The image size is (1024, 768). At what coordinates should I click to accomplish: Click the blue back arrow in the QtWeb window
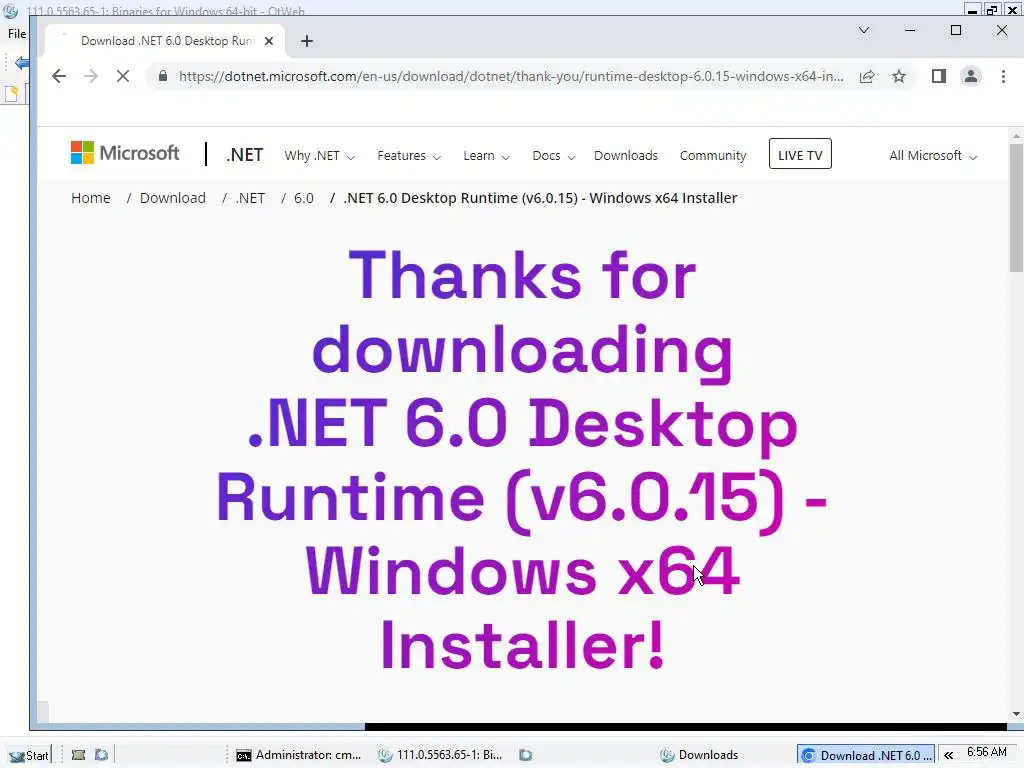click(22, 63)
